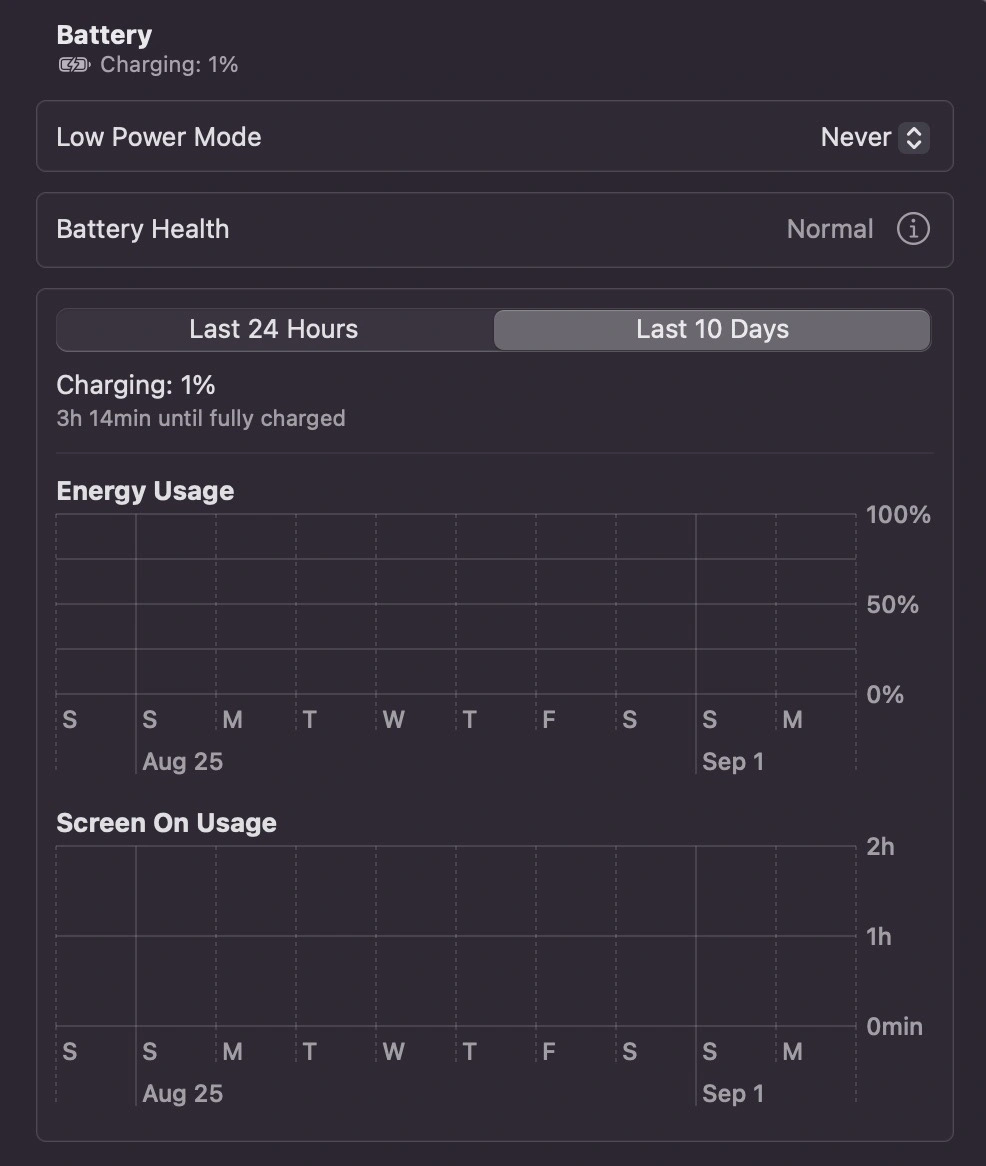Select Sep 1 in the Screen On Usage chart
The width and height of the screenshot is (986, 1166).
point(732,1094)
